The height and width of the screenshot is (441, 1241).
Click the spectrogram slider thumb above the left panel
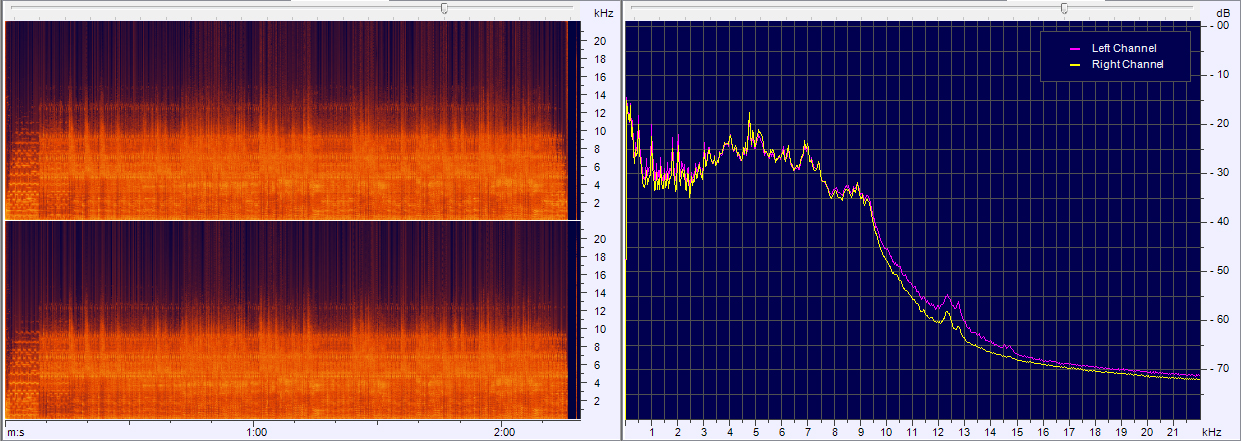coord(444,8)
